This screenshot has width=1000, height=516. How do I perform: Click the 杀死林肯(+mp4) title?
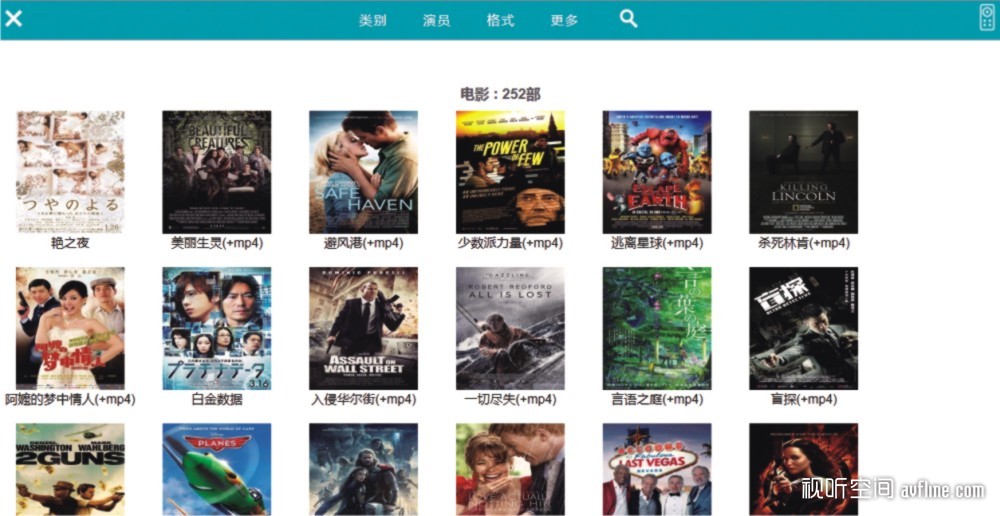tap(804, 243)
